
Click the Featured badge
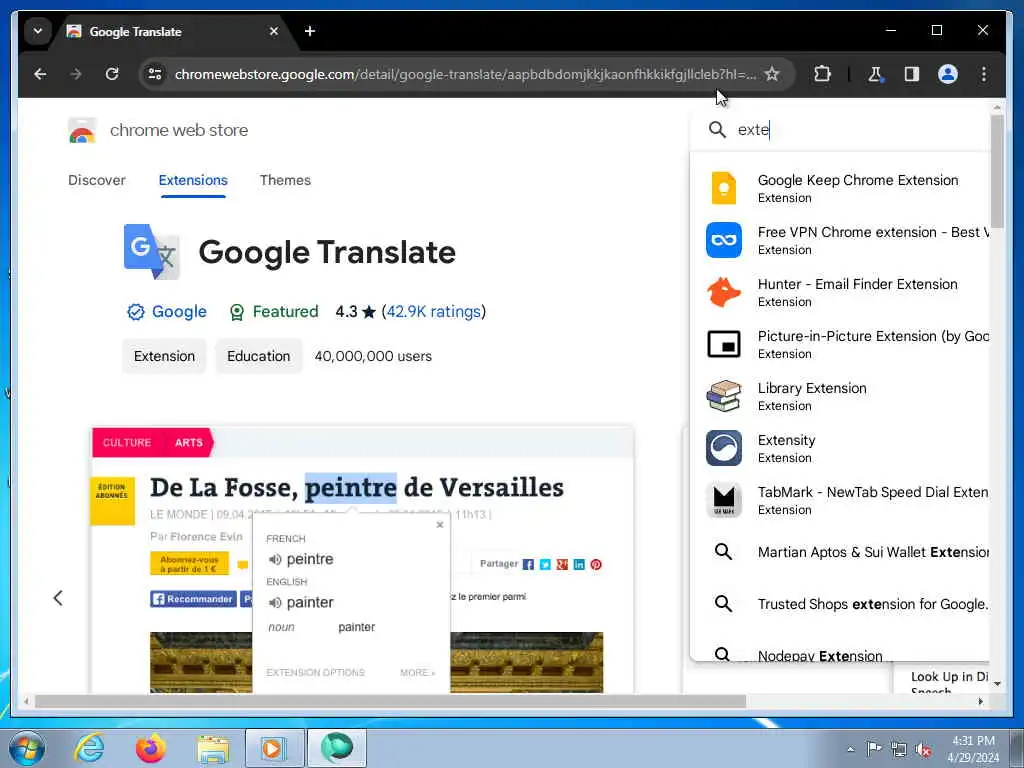coord(274,312)
